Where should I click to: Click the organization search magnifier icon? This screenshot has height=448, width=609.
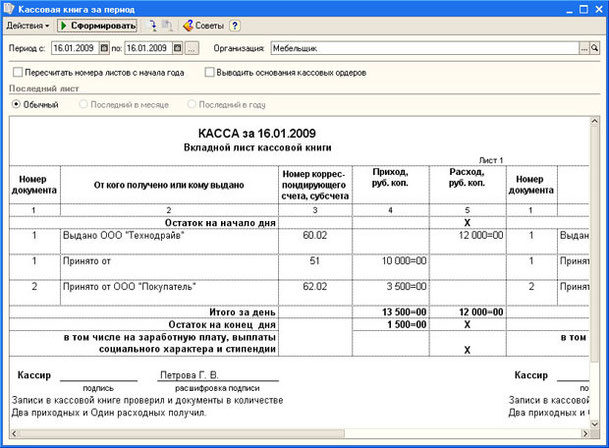click(x=597, y=47)
